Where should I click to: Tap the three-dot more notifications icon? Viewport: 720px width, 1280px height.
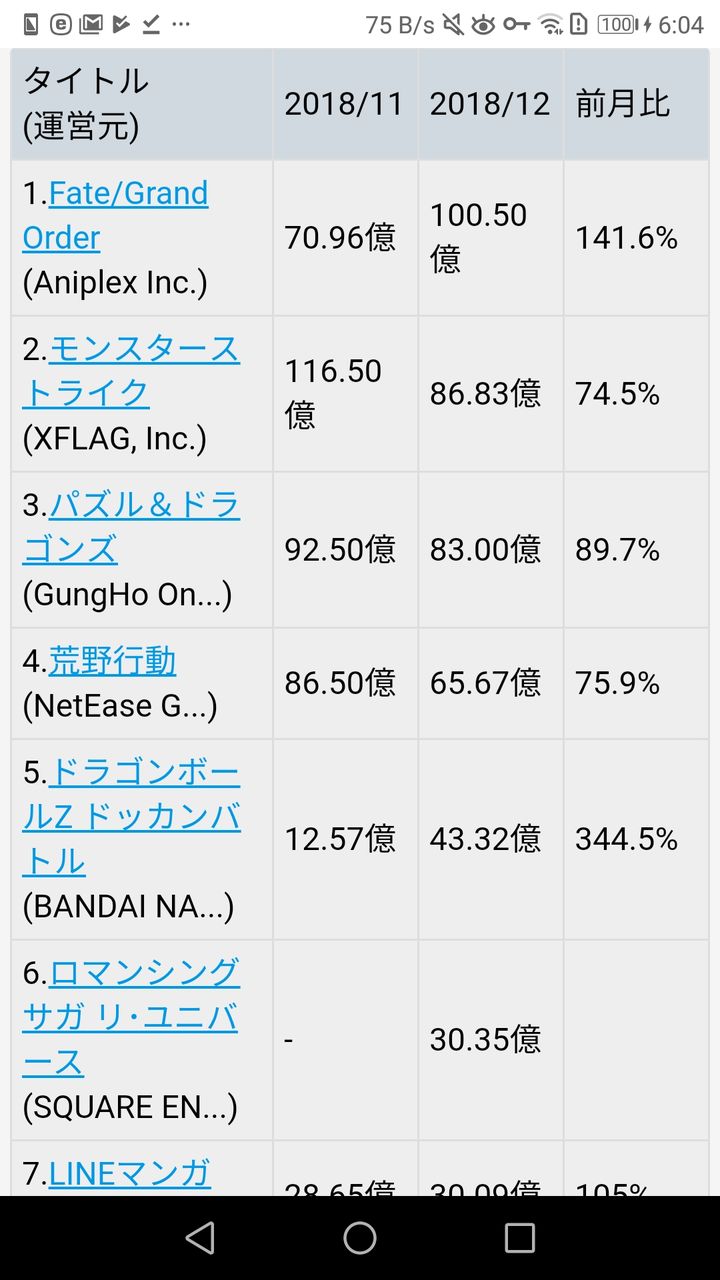coord(180,24)
